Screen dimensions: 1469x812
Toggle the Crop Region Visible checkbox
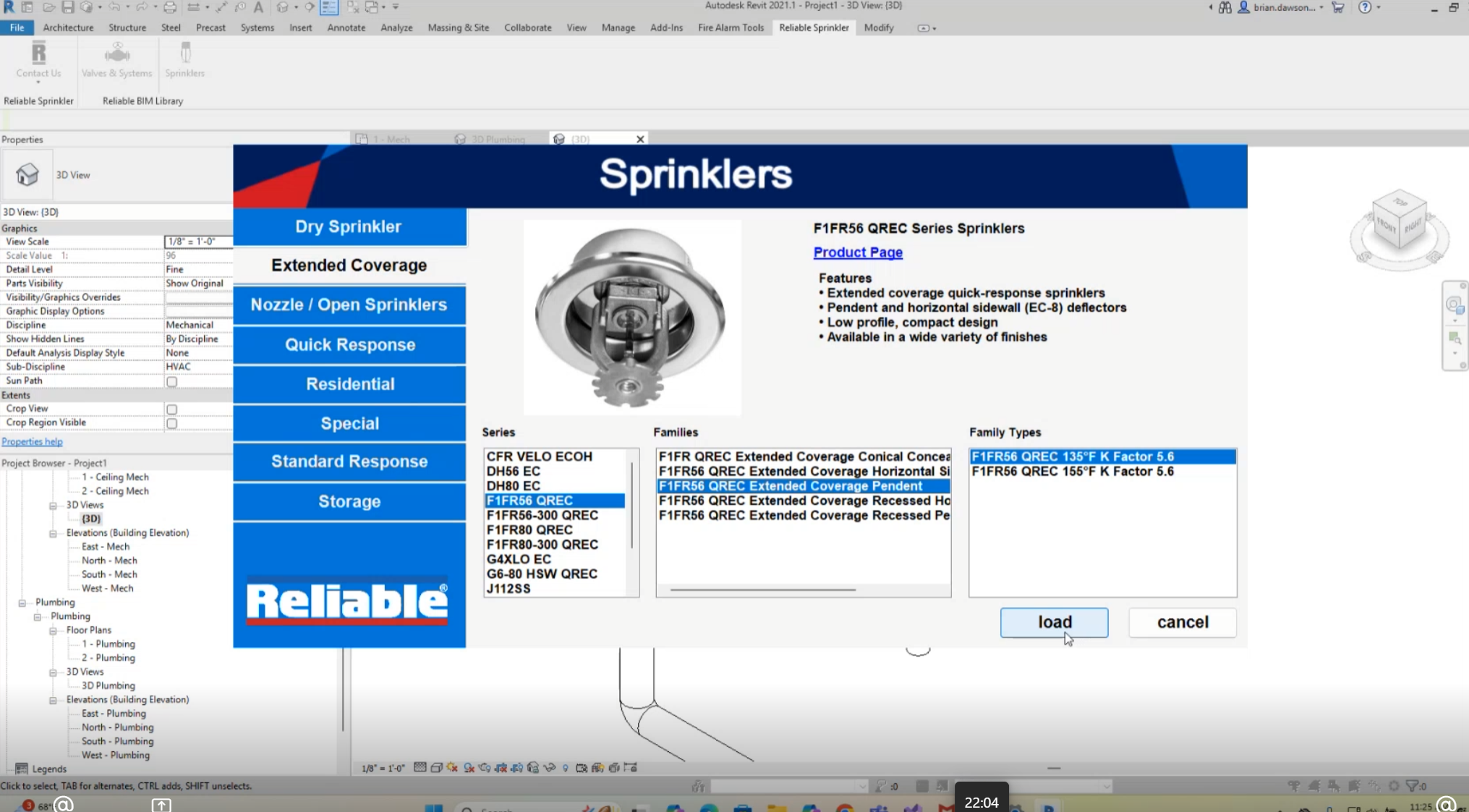pos(172,423)
